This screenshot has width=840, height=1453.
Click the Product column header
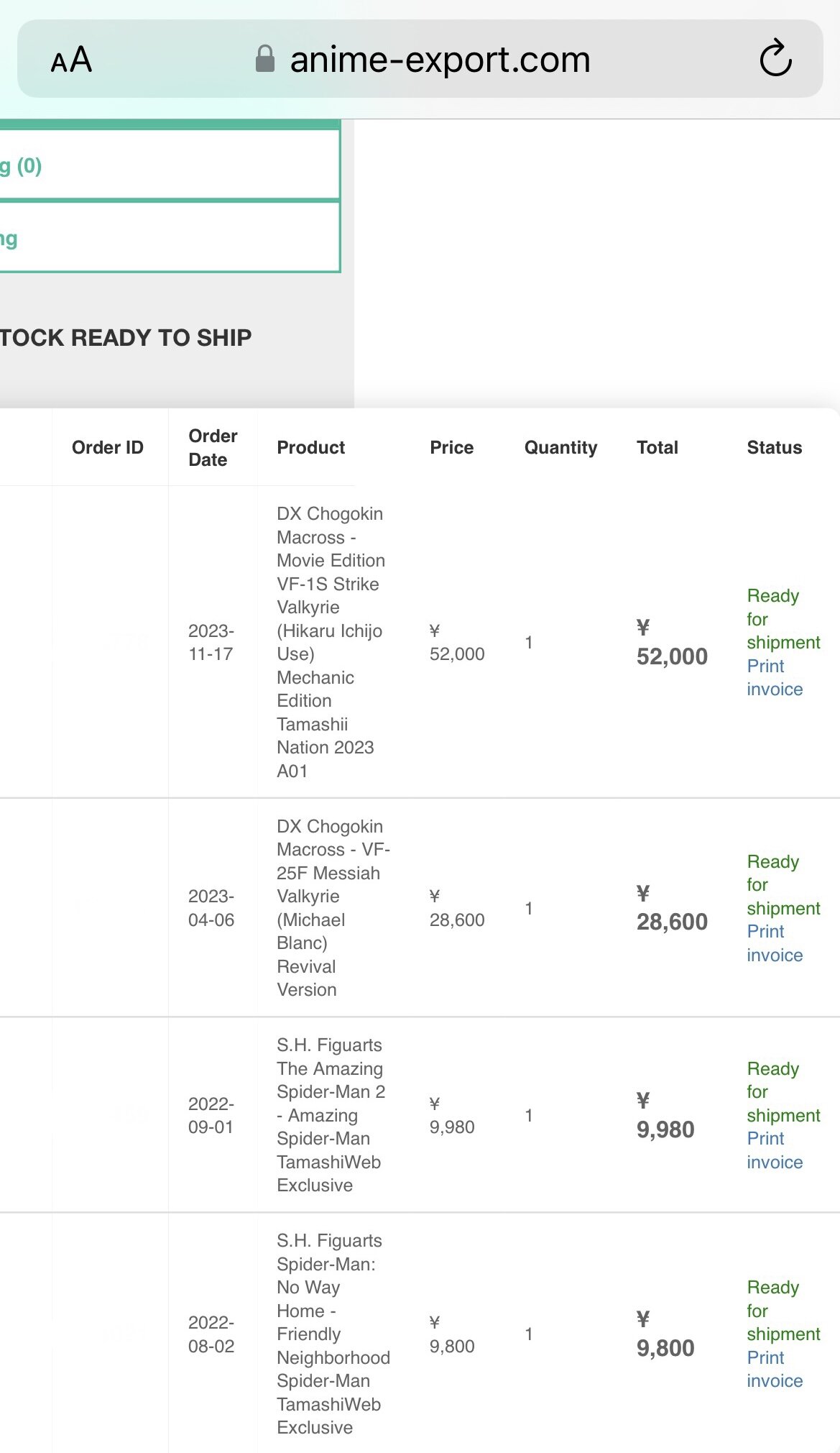310,447
